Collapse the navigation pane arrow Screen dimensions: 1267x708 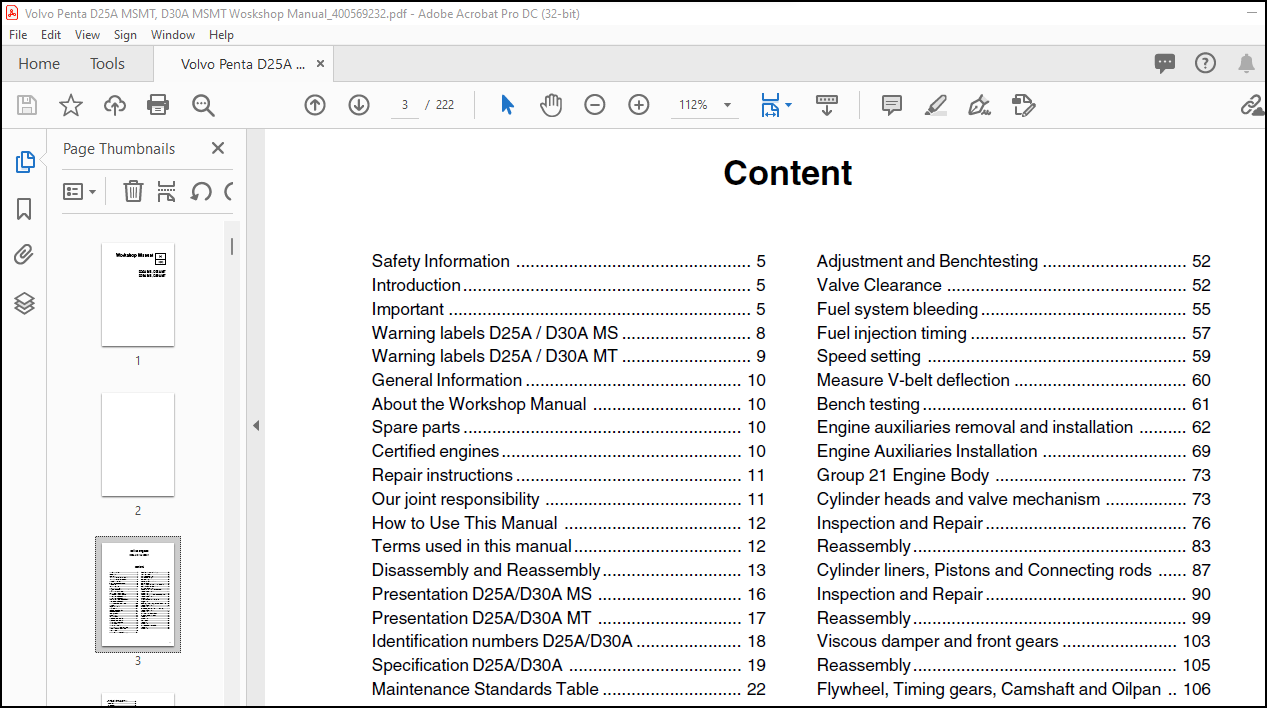pos(255,426)
